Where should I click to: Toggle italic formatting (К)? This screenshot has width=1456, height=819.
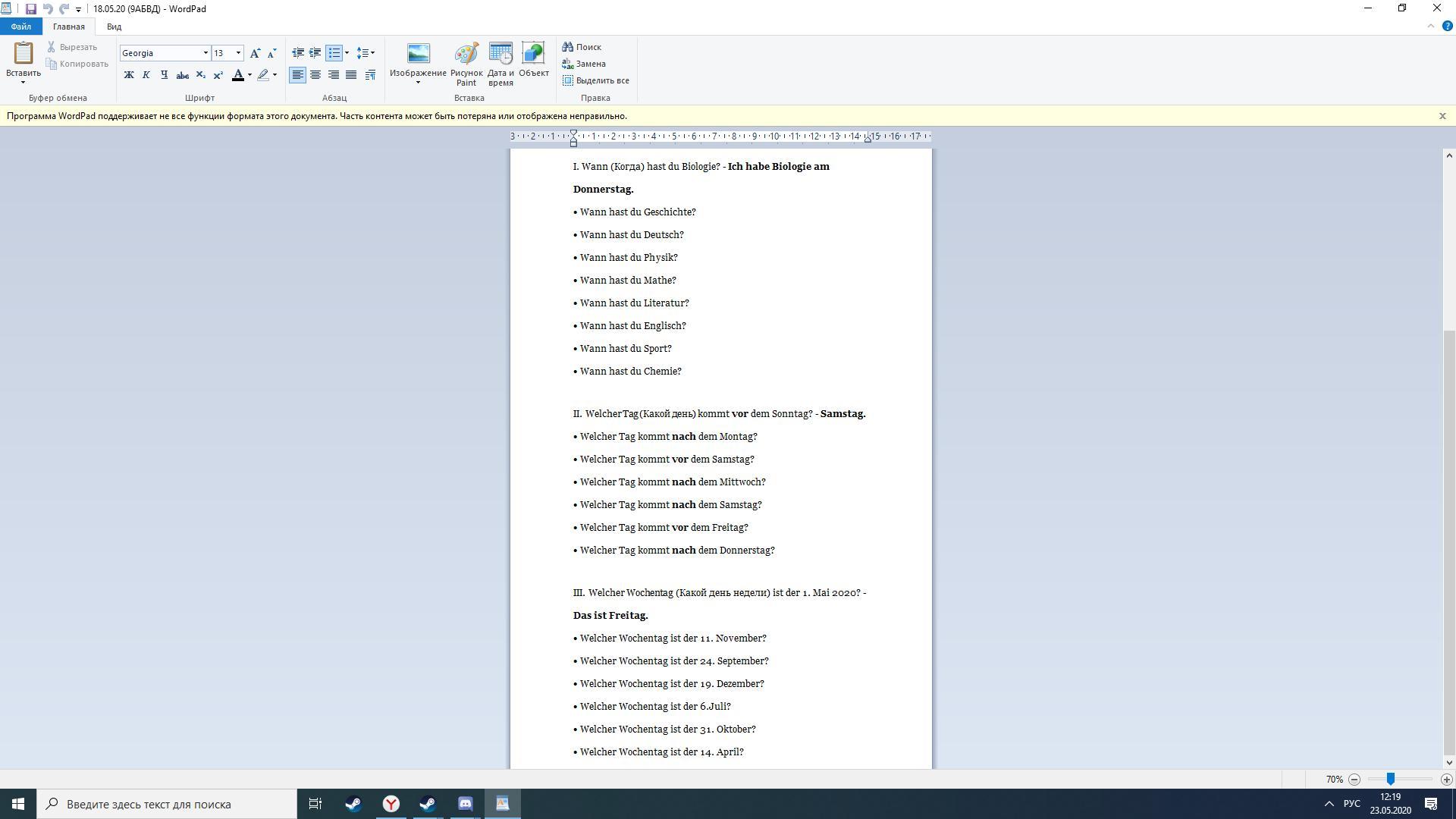click(x=146, y=75)
